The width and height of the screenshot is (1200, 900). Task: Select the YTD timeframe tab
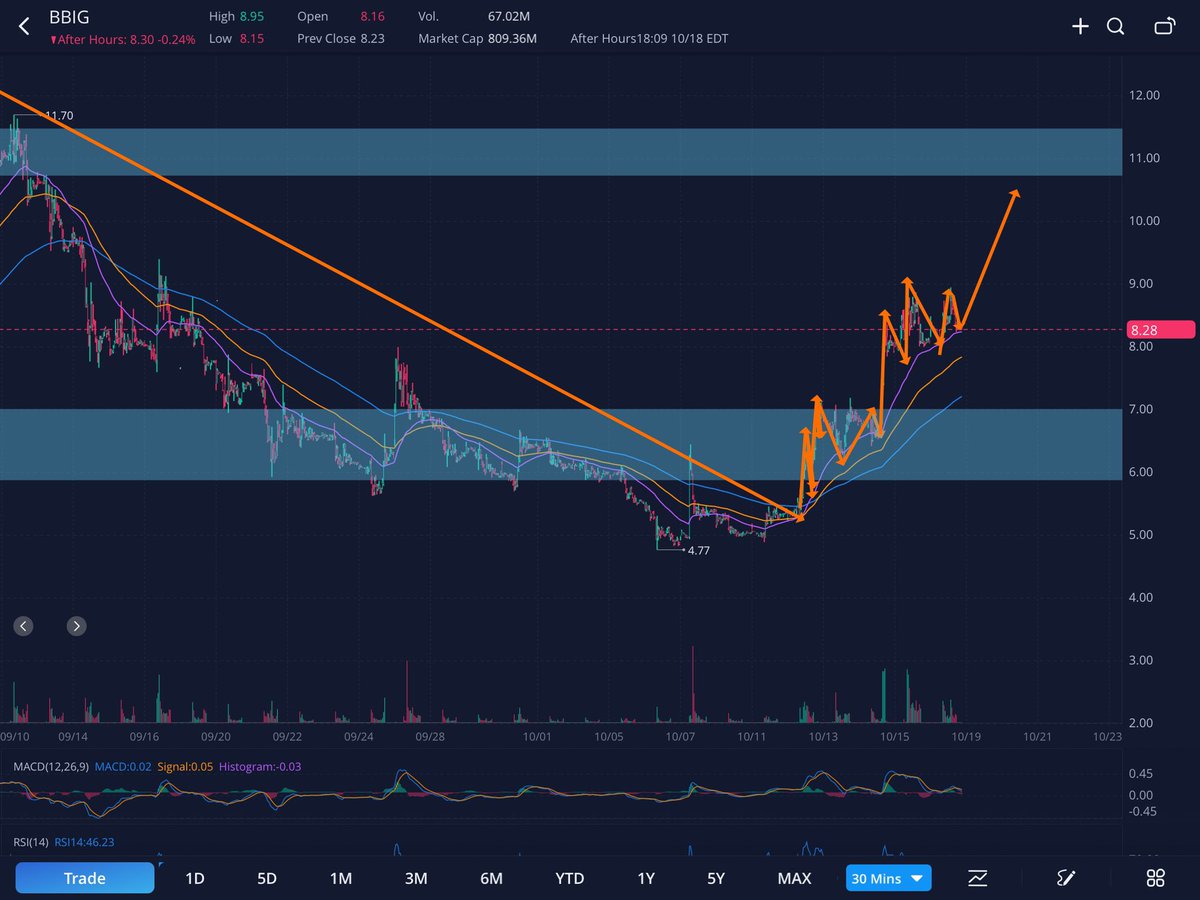click(570, 879)
